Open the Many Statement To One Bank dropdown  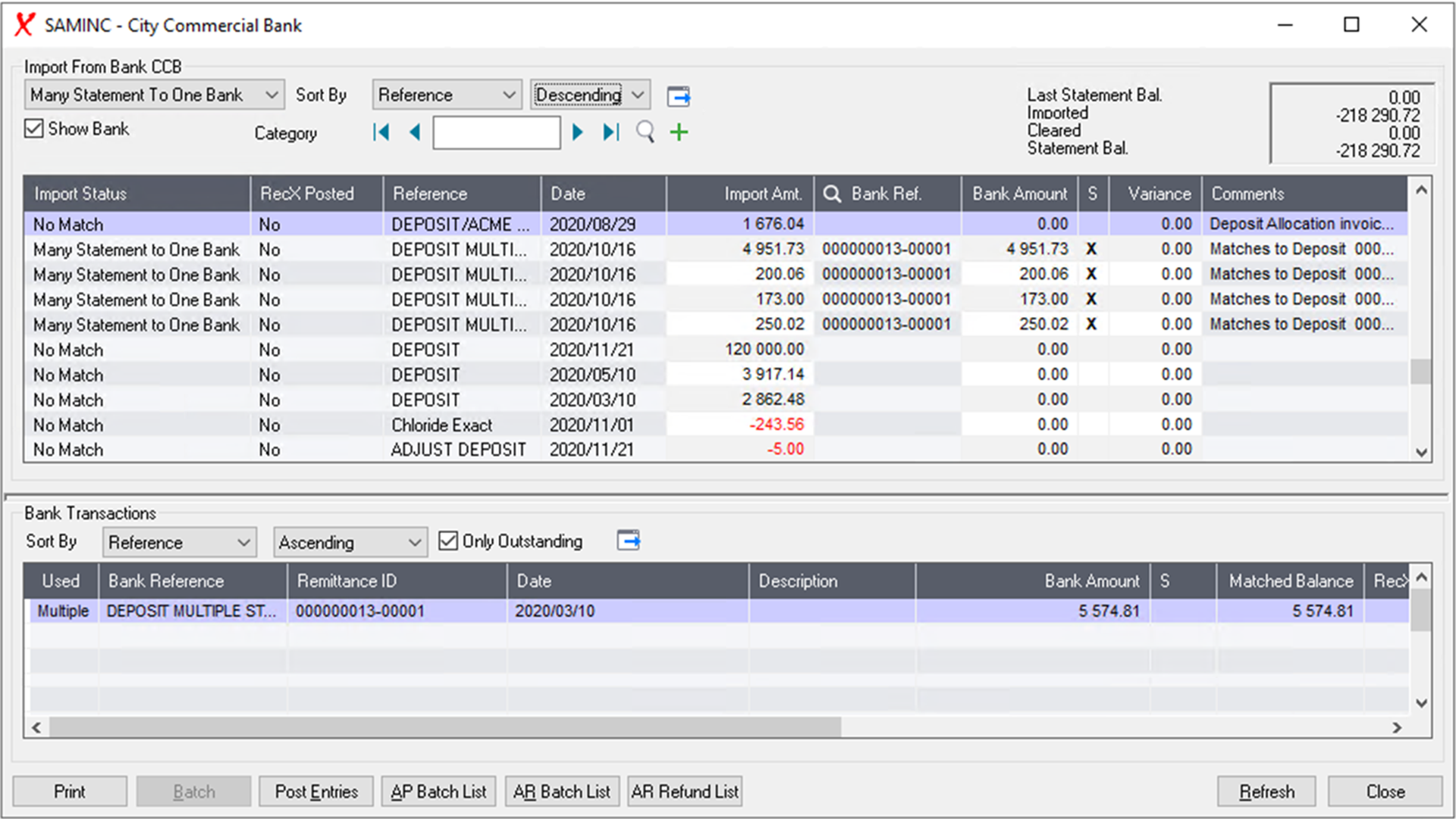click(155, 95)
